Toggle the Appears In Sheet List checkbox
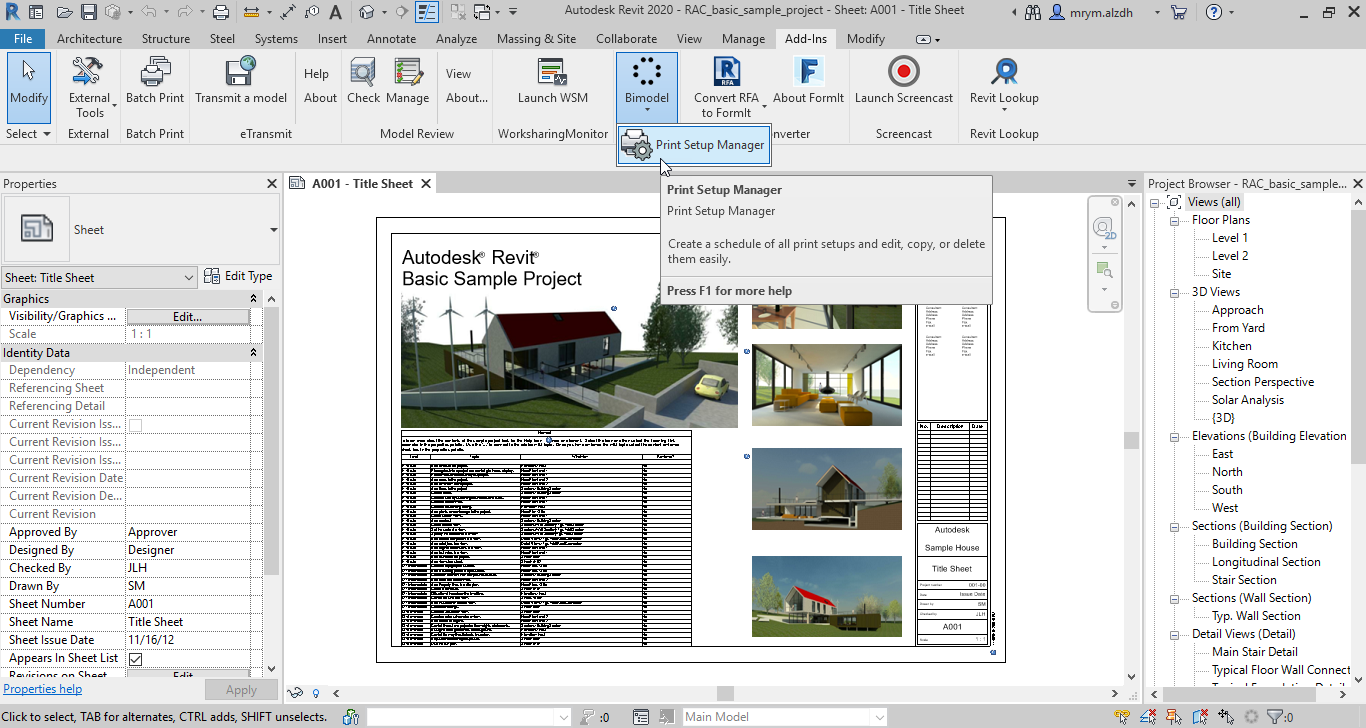 (137, 658)
